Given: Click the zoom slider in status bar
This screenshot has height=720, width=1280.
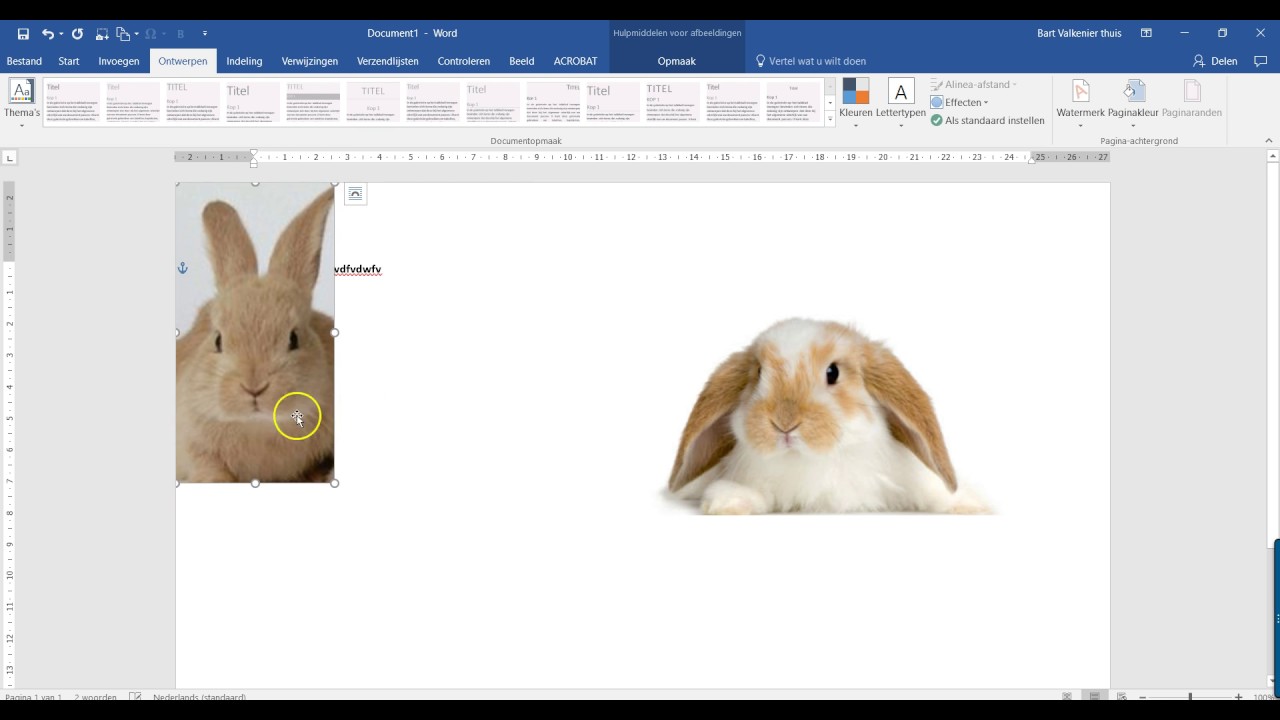Looking at the screenshot, I should (1190, 697).
